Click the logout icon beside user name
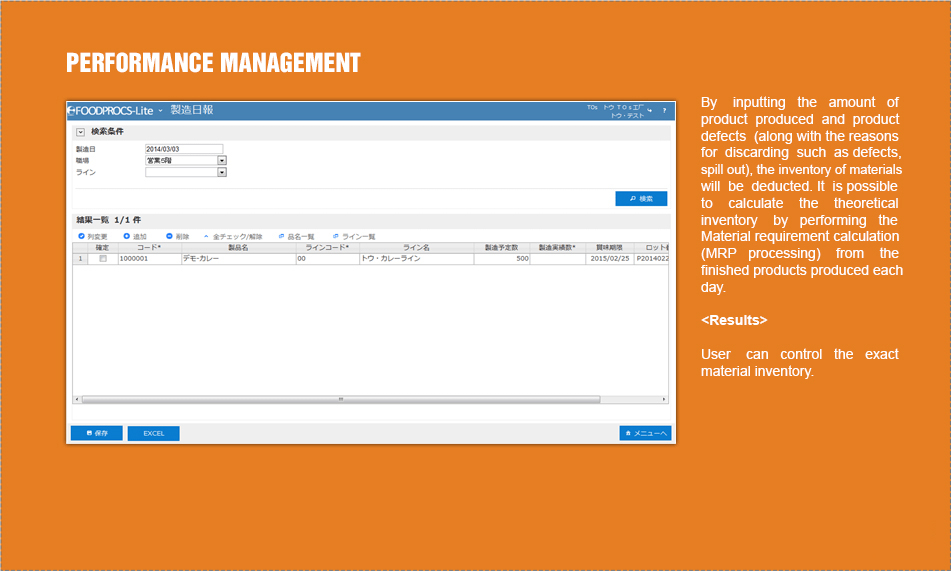Screen dimensions: 951x571 (x=649, y=110)
